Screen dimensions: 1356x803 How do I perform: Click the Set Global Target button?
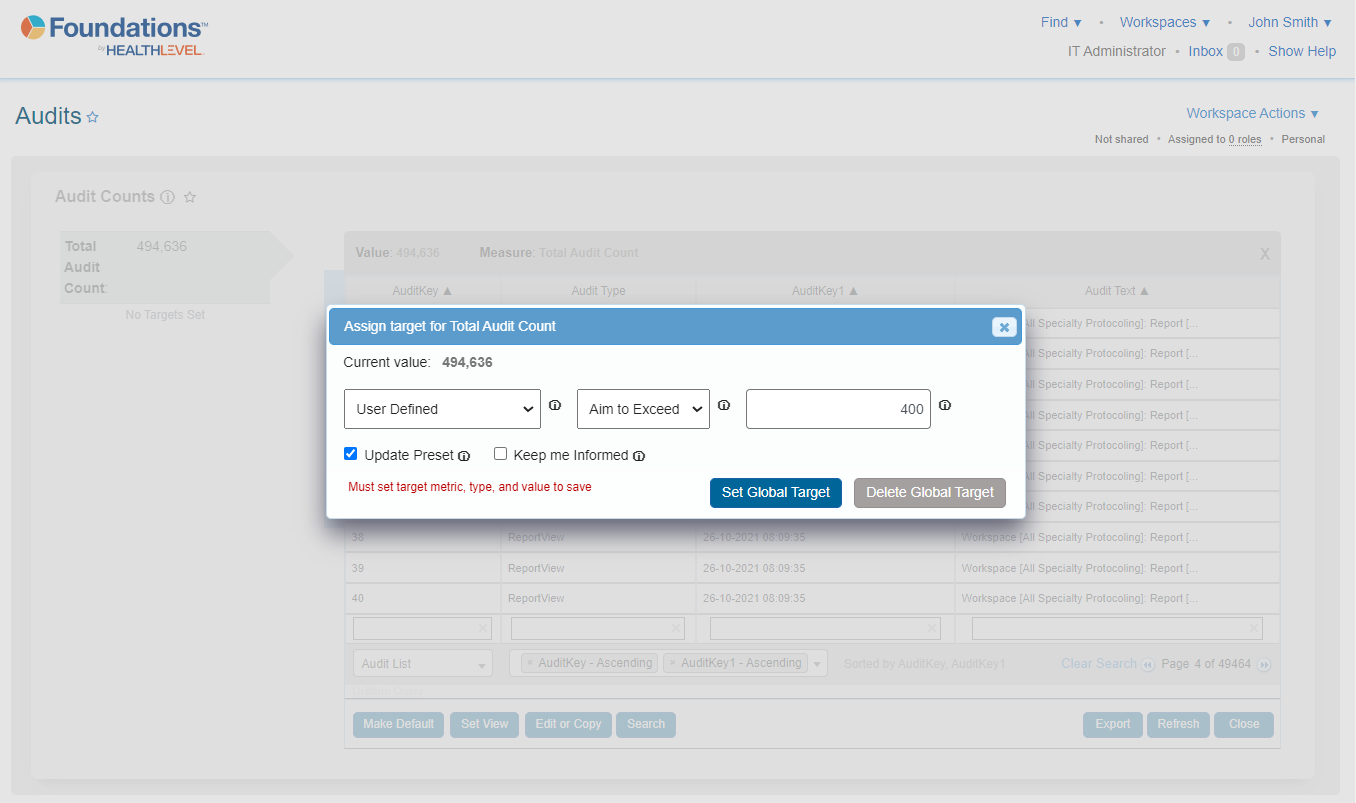(x=776, y=492)
